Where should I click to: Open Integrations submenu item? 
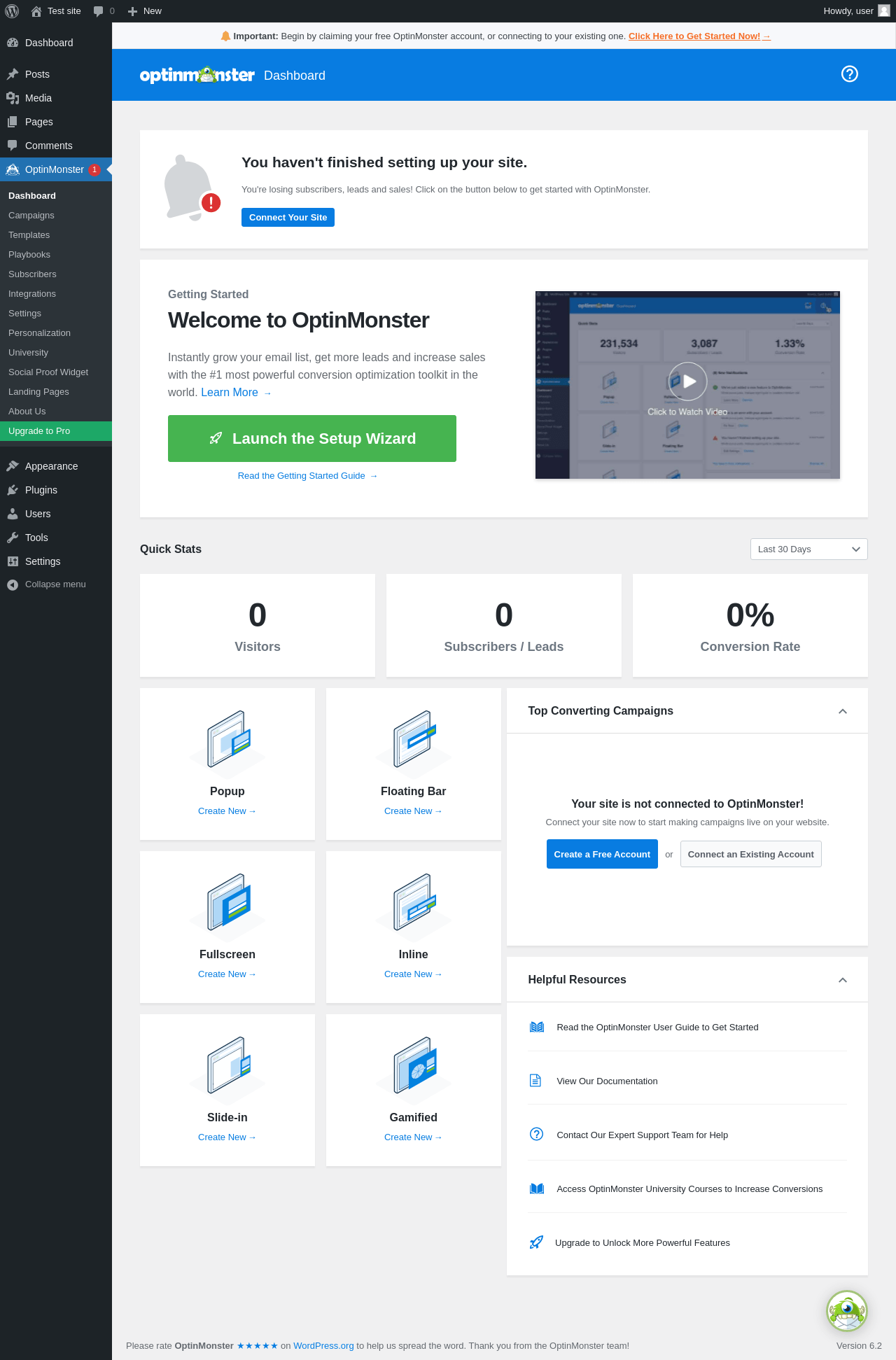tap(32, 294)
